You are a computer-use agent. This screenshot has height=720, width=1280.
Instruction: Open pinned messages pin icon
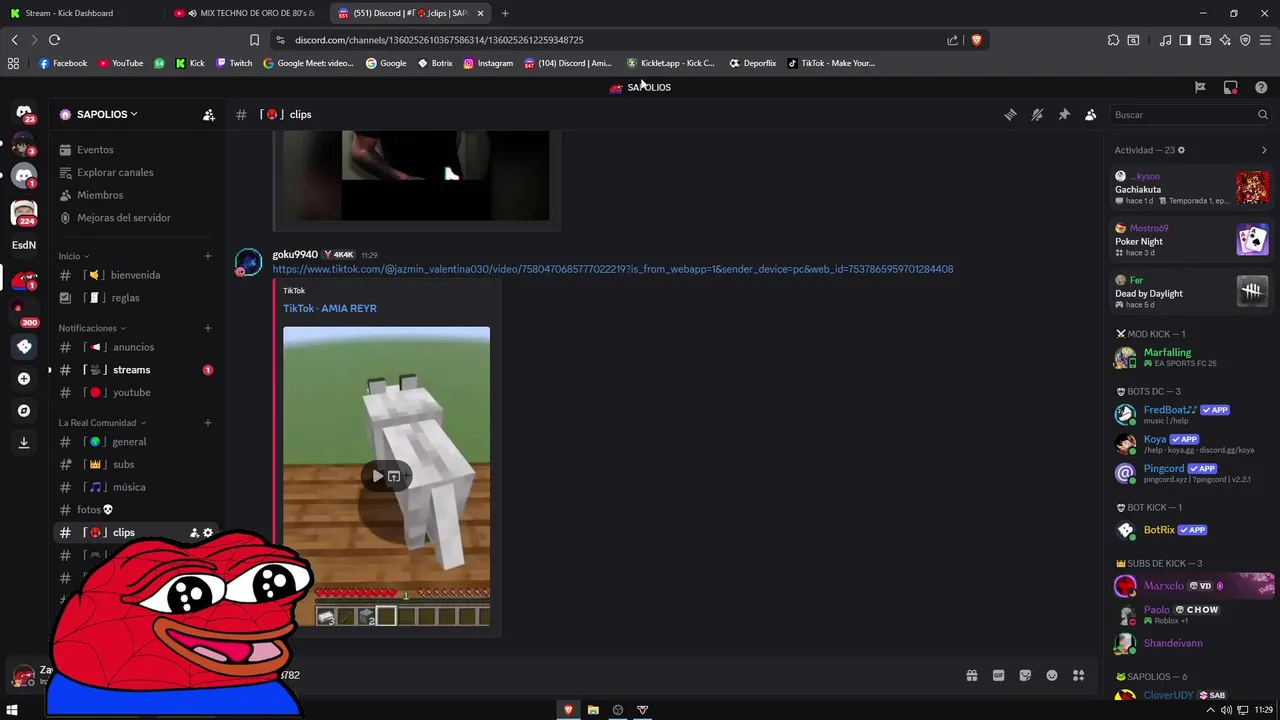[x=1064, y=115]
